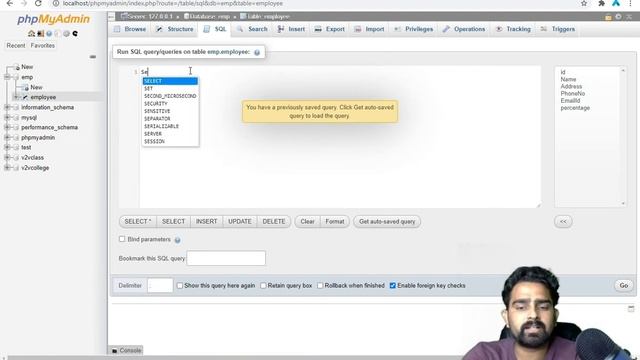
Task: Click the Console bar icon
Action: click(x=115, y=351)
